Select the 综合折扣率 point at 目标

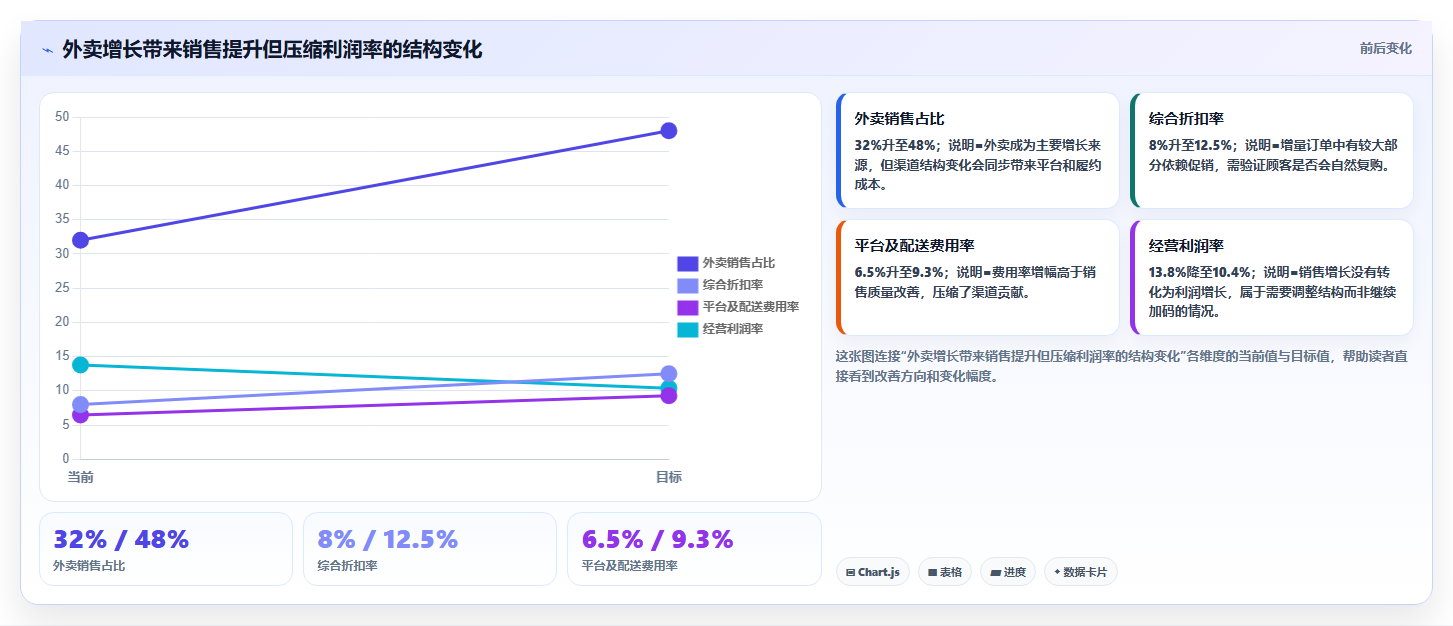tap(669, 374)
